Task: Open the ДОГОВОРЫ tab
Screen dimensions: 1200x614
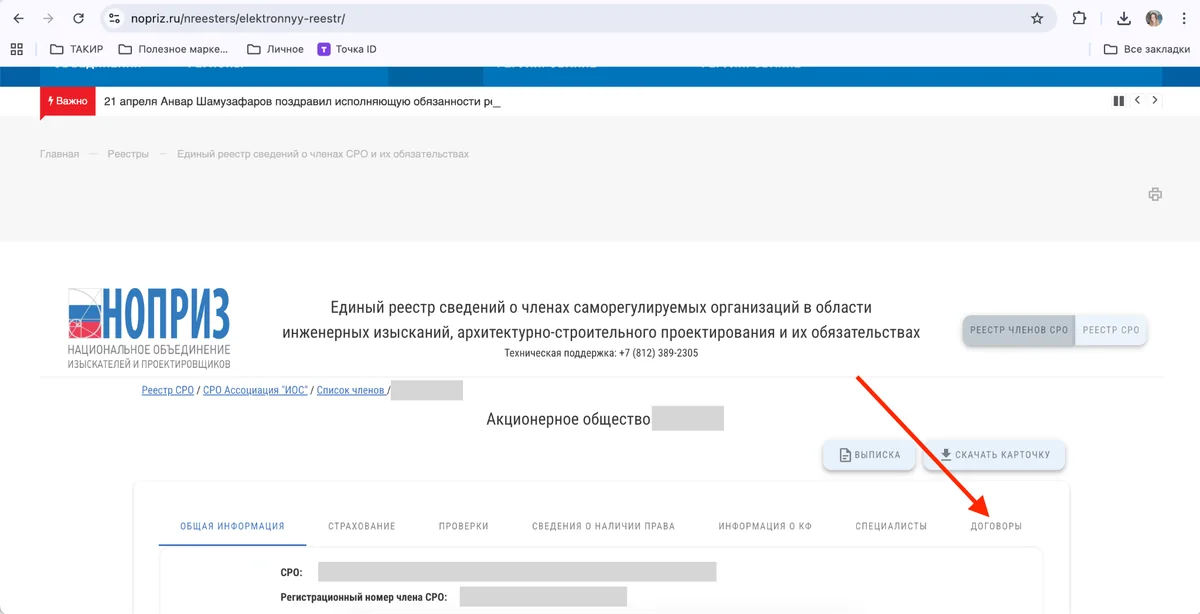Action: [996, 526]
